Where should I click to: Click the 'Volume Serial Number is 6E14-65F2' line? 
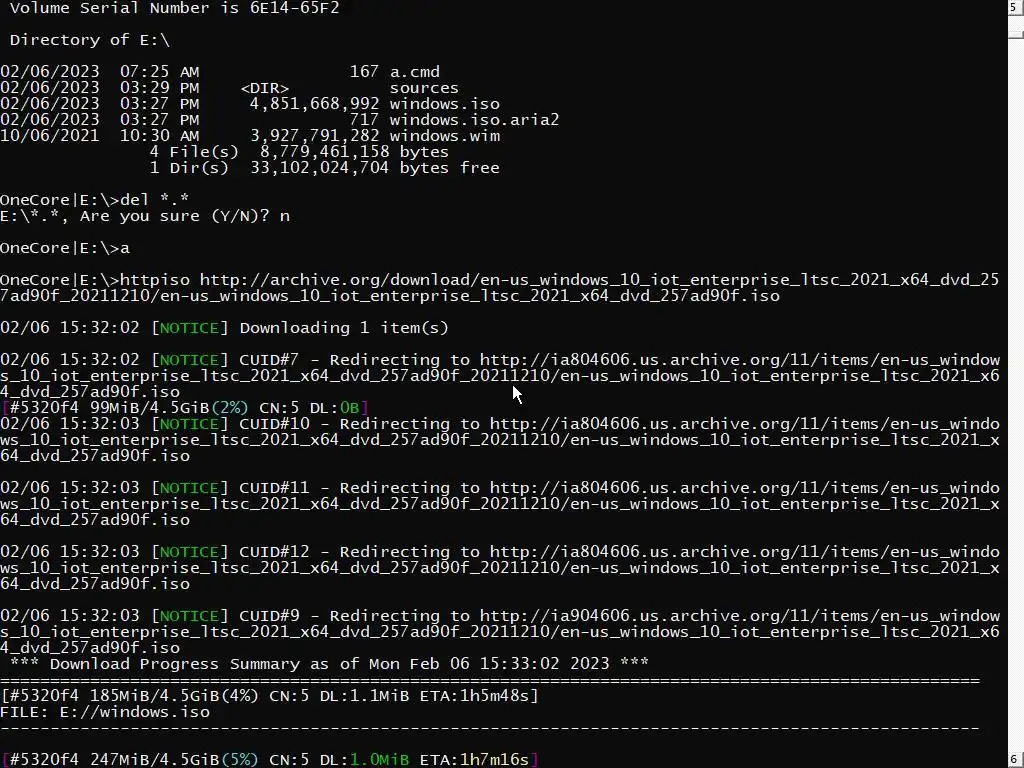[174, 8]
